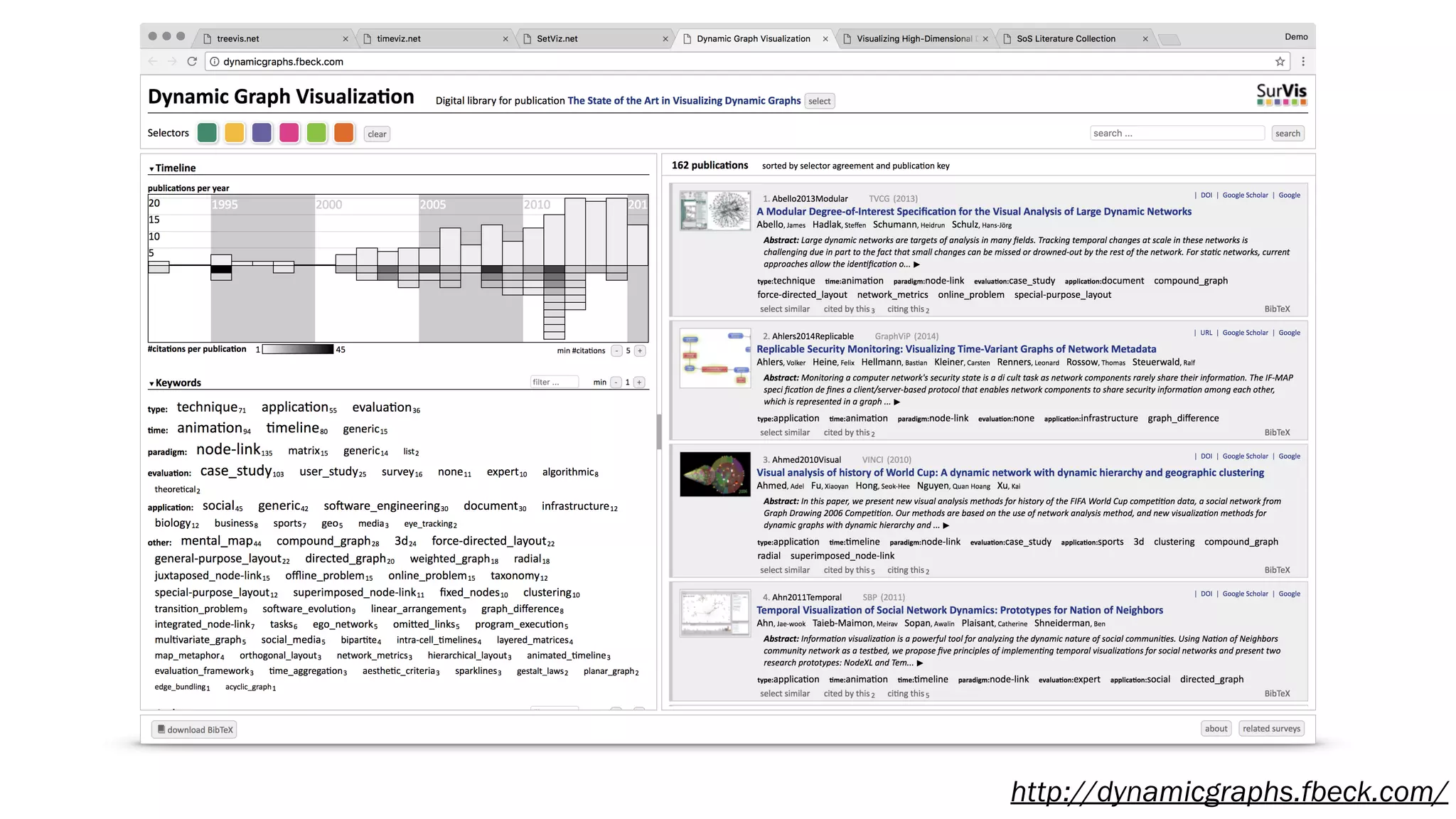The width and height of the screenshot is (1456, 819).
Task: Click the download BibTeX book icon
Action: (x=161, y=729)
